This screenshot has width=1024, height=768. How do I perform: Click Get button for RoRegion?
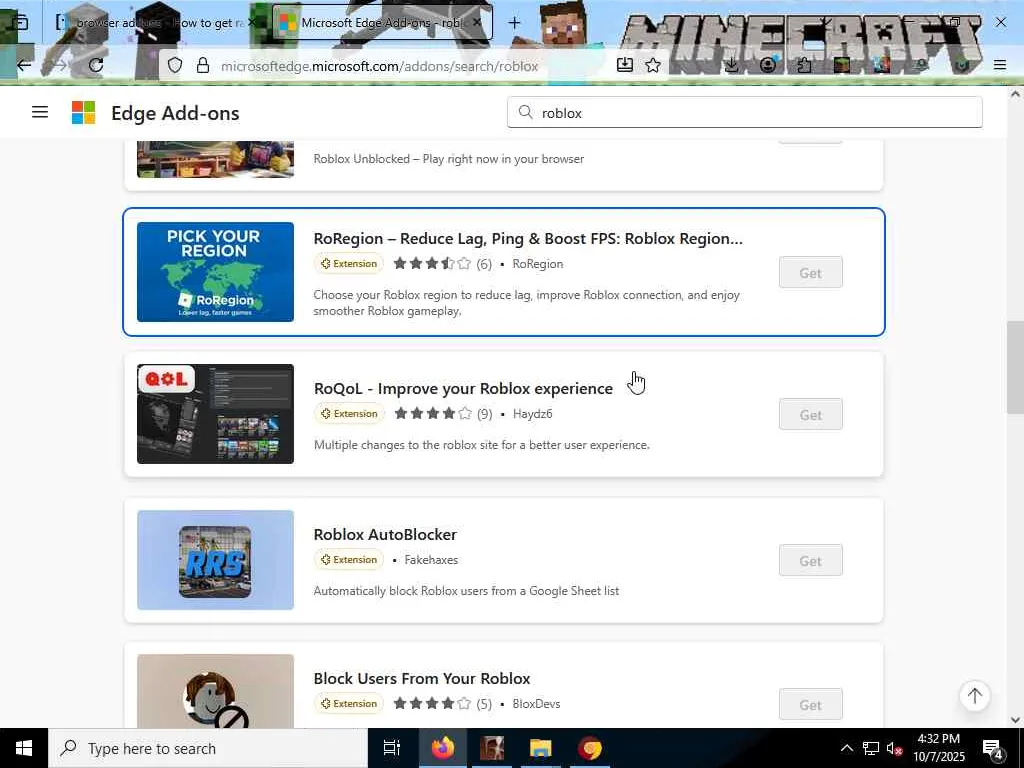pos(810,272)
